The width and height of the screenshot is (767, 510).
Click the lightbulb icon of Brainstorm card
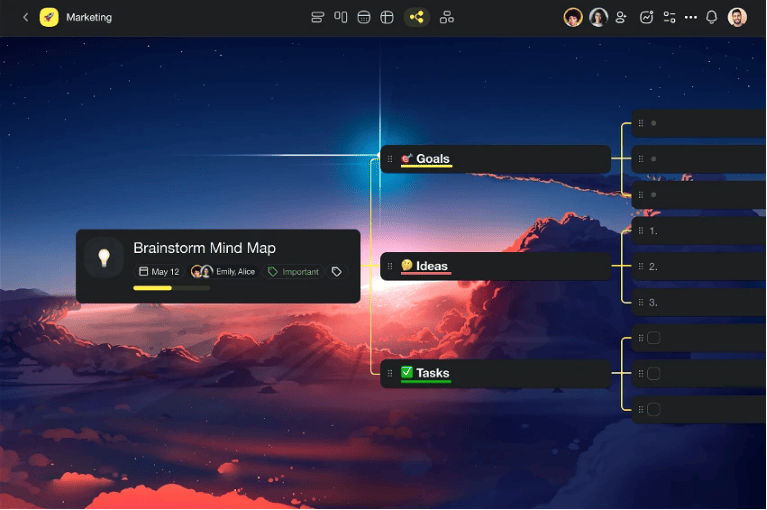point(104,257)
